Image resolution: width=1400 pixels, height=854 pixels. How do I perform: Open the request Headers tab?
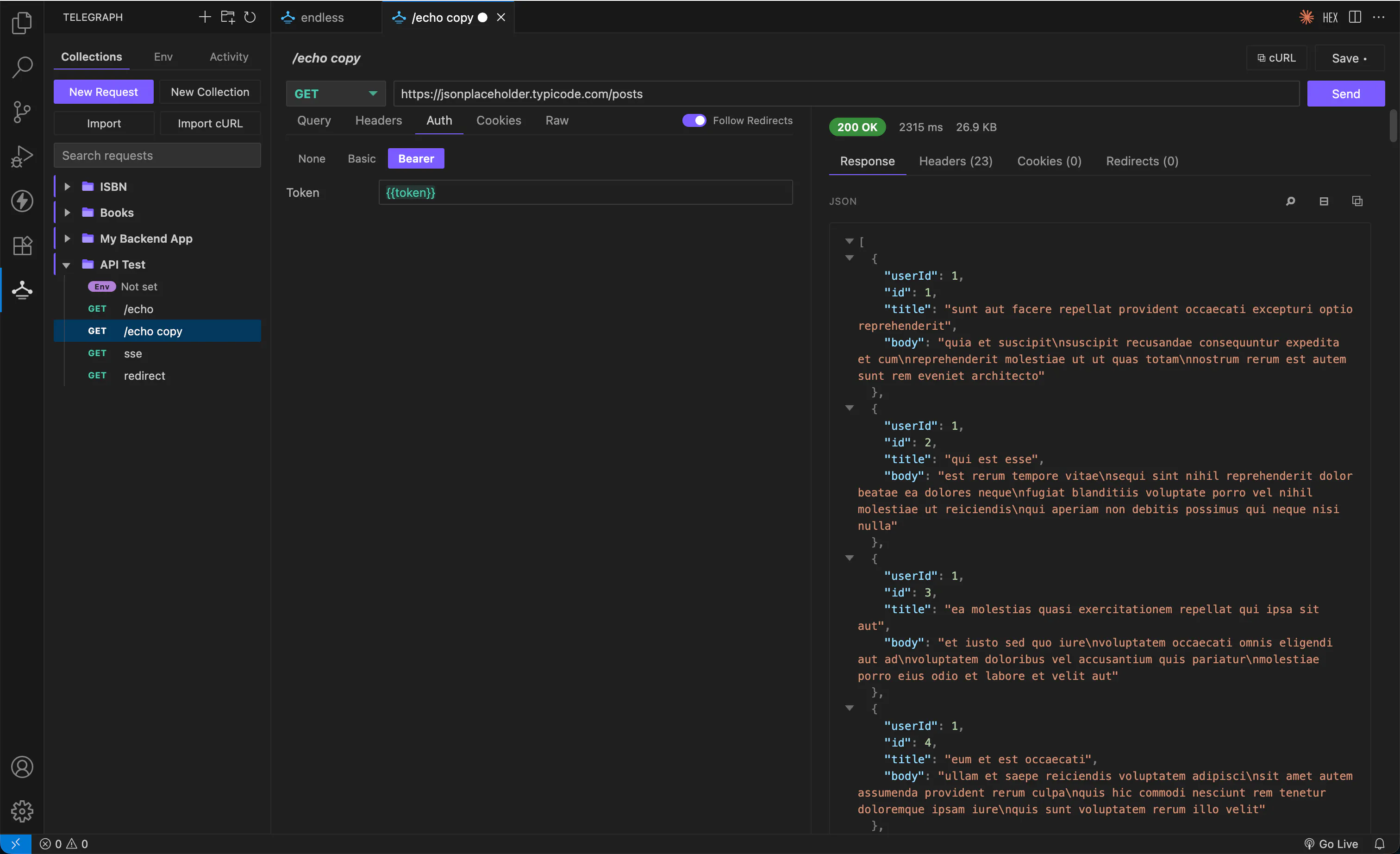(378, 120)
